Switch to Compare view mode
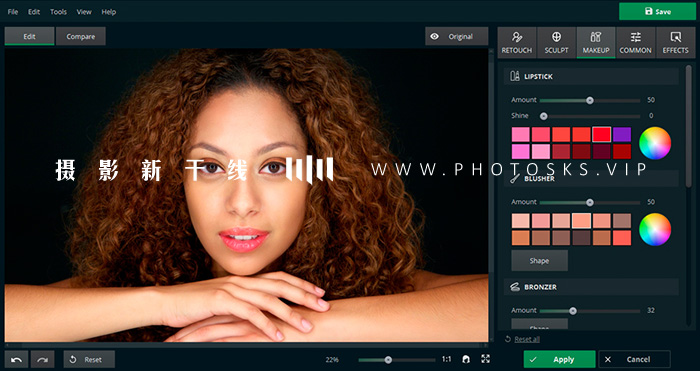Viewport: 700px width, 371px height. [x=81, y=37]
